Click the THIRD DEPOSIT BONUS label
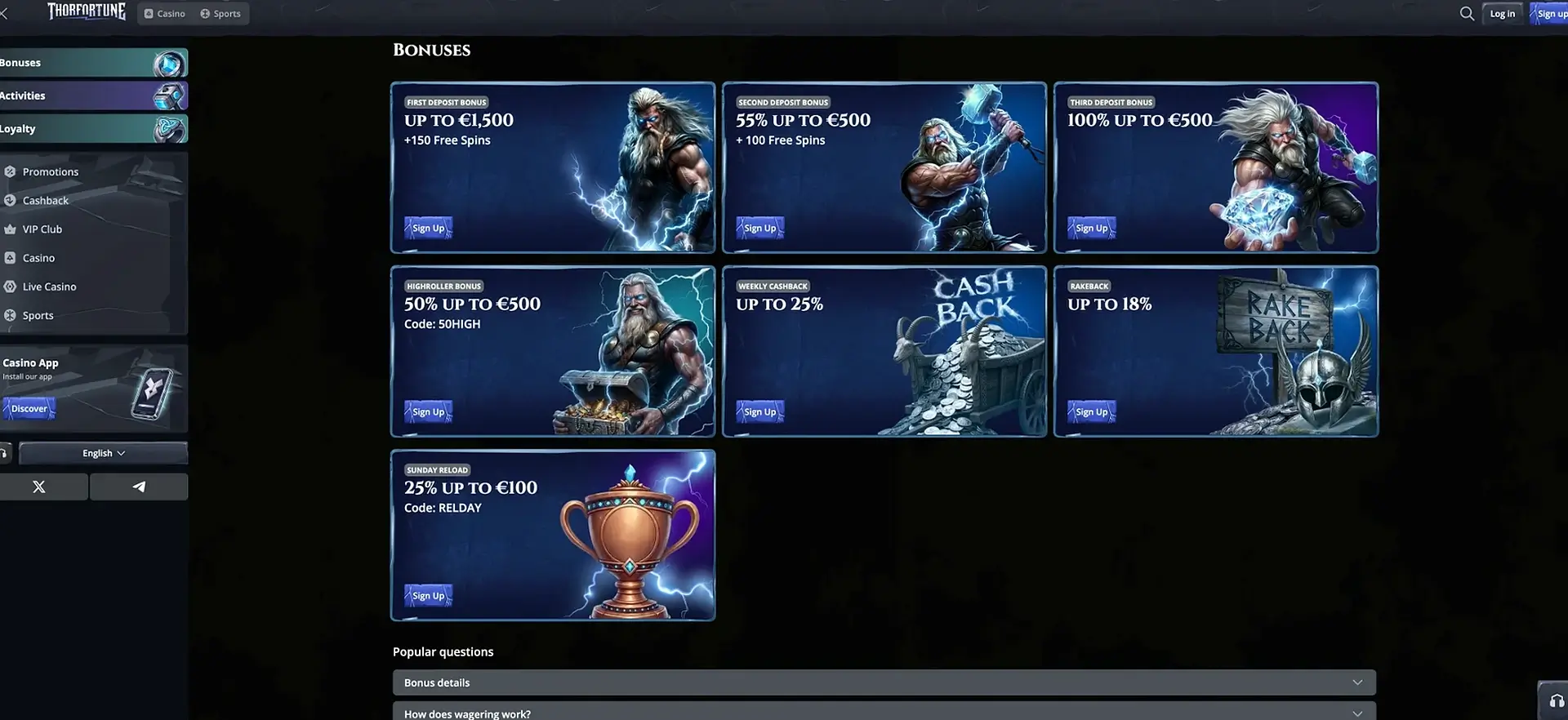 coord(1111,102)
